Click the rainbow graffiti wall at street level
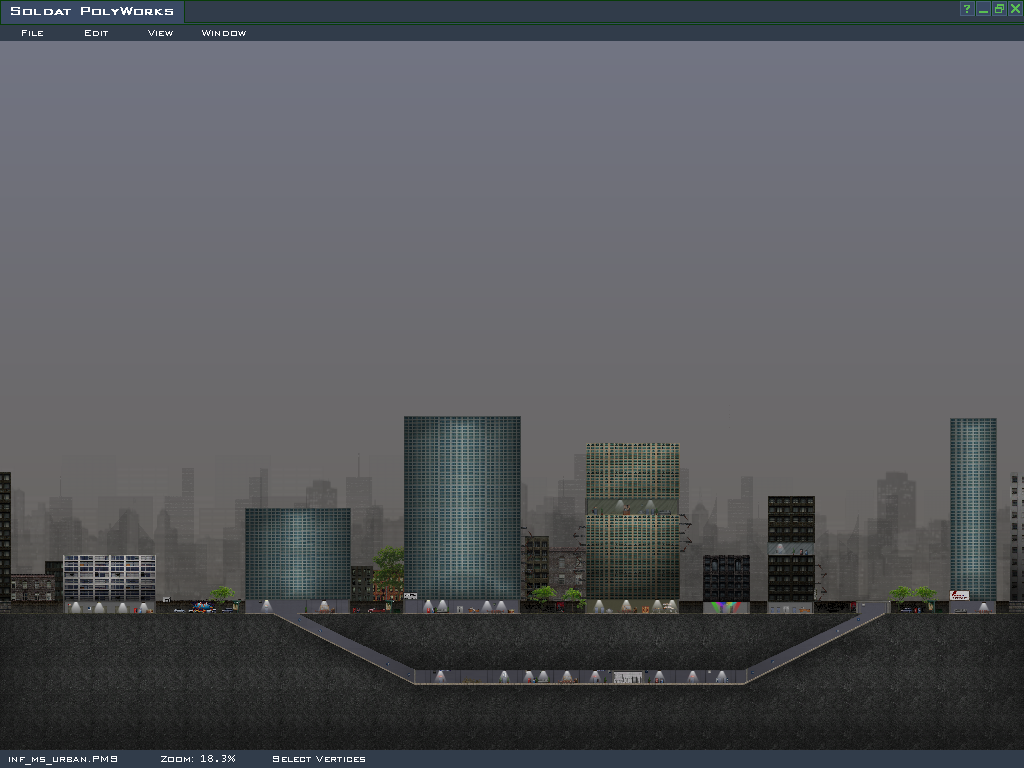Viewport: 1024px width, 768px height. (727, 607)
